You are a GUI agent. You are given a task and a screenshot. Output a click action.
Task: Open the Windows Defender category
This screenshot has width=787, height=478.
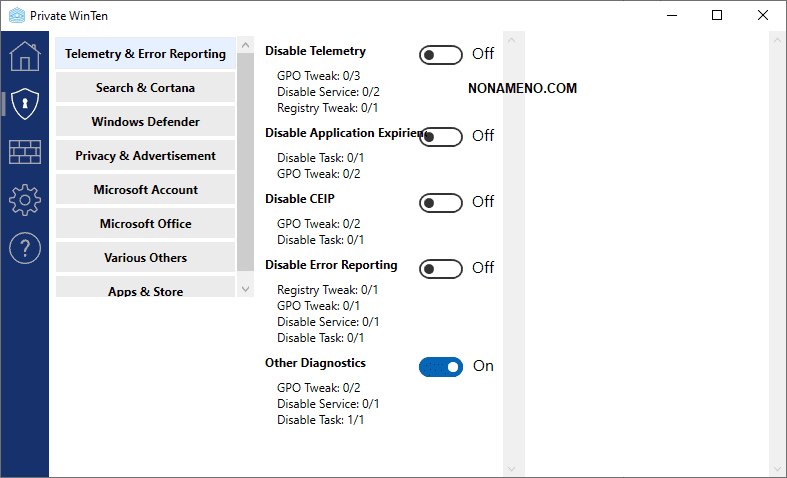pos(145,122)
